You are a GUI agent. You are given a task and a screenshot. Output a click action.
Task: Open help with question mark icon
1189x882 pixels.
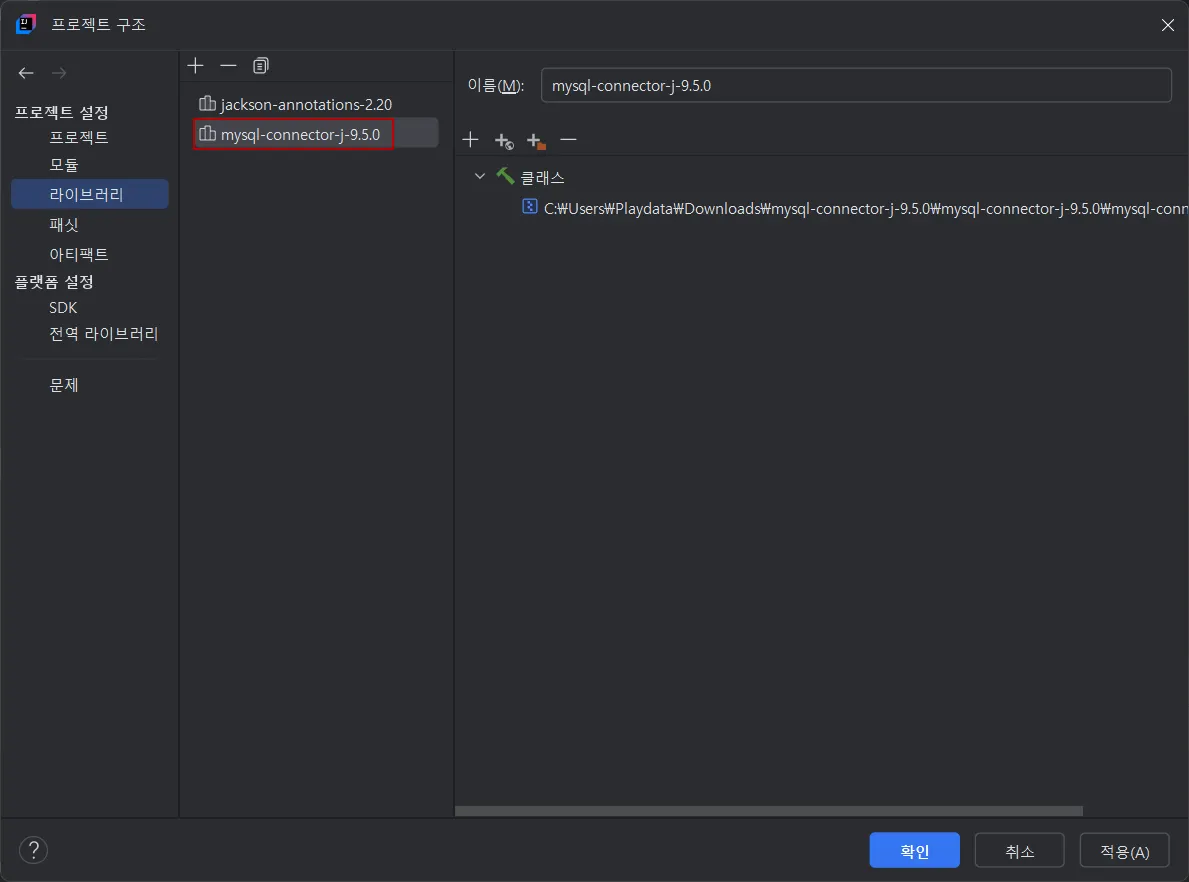click(x=33, y=850)
